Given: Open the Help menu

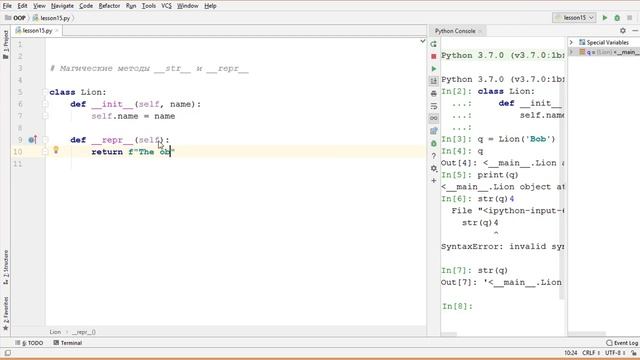Looking at the screenshot, I should coord(210,6).
